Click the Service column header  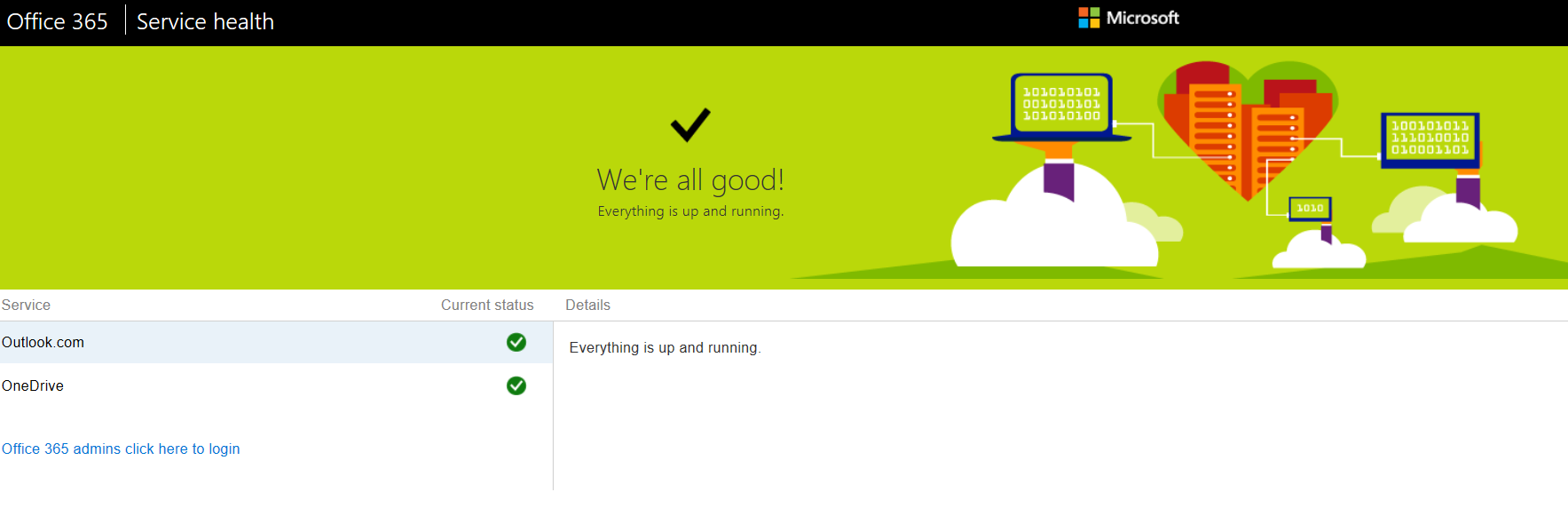(26, 305)
